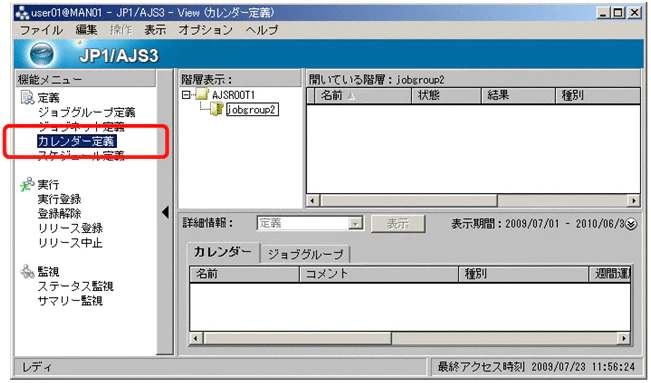Click the 結果 column header

click(518, 96)
